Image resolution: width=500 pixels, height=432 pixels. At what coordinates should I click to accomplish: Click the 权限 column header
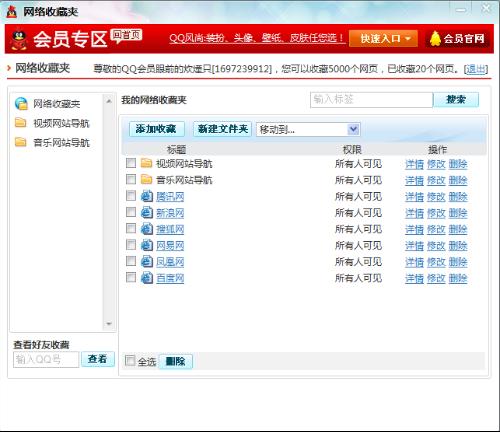(352, 150)
